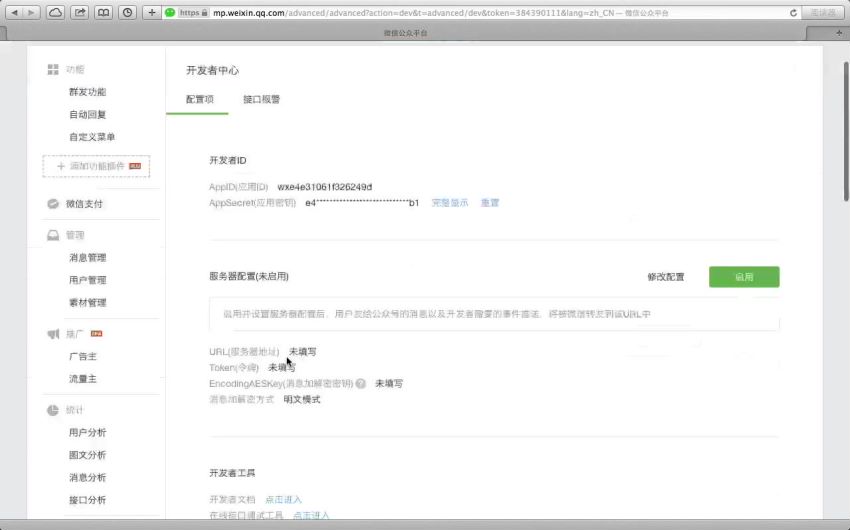Click the green WeChat site favicon

click(170, 12)
